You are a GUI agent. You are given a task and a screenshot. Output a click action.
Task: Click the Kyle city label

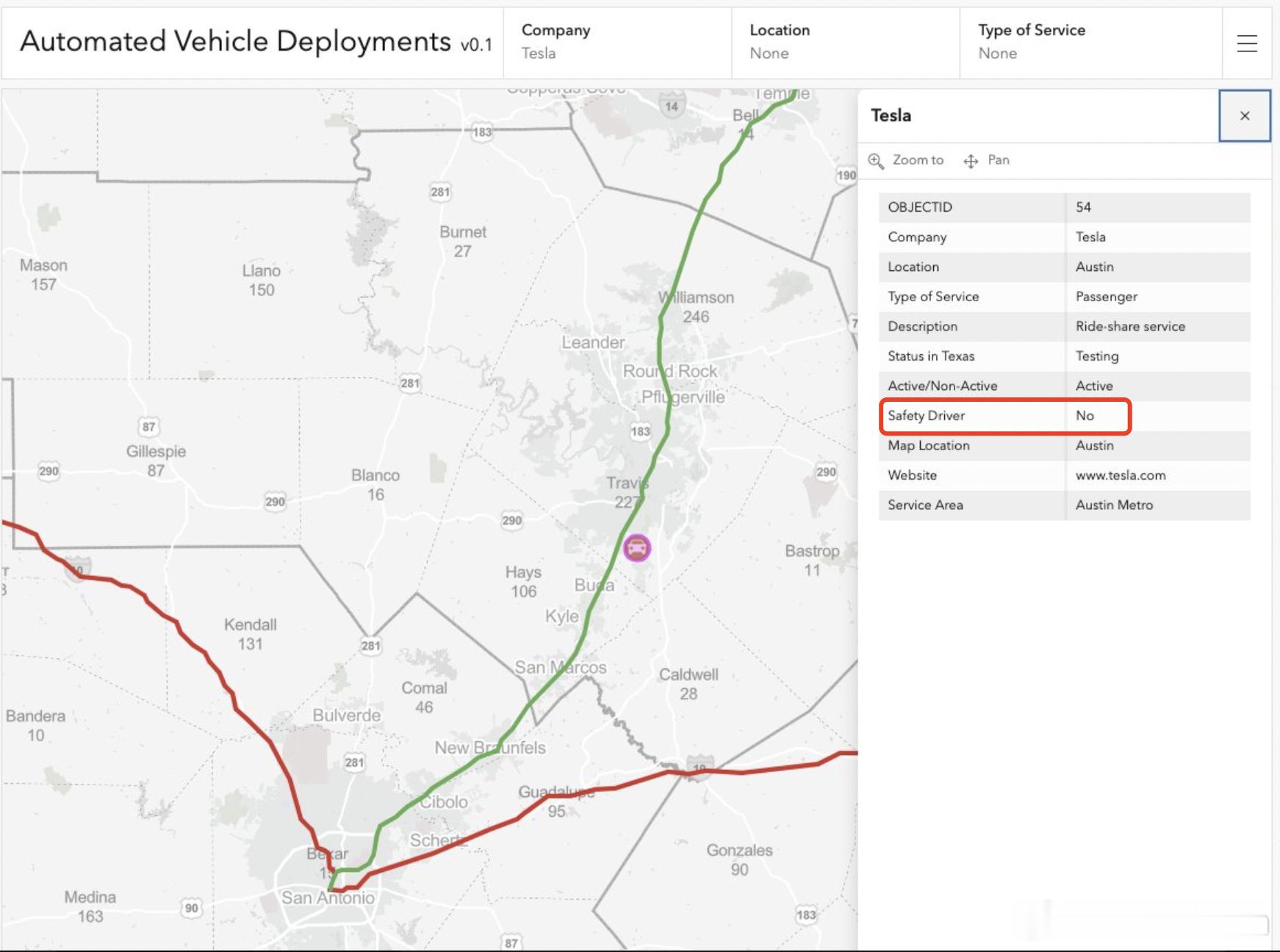tap(561, 616)
